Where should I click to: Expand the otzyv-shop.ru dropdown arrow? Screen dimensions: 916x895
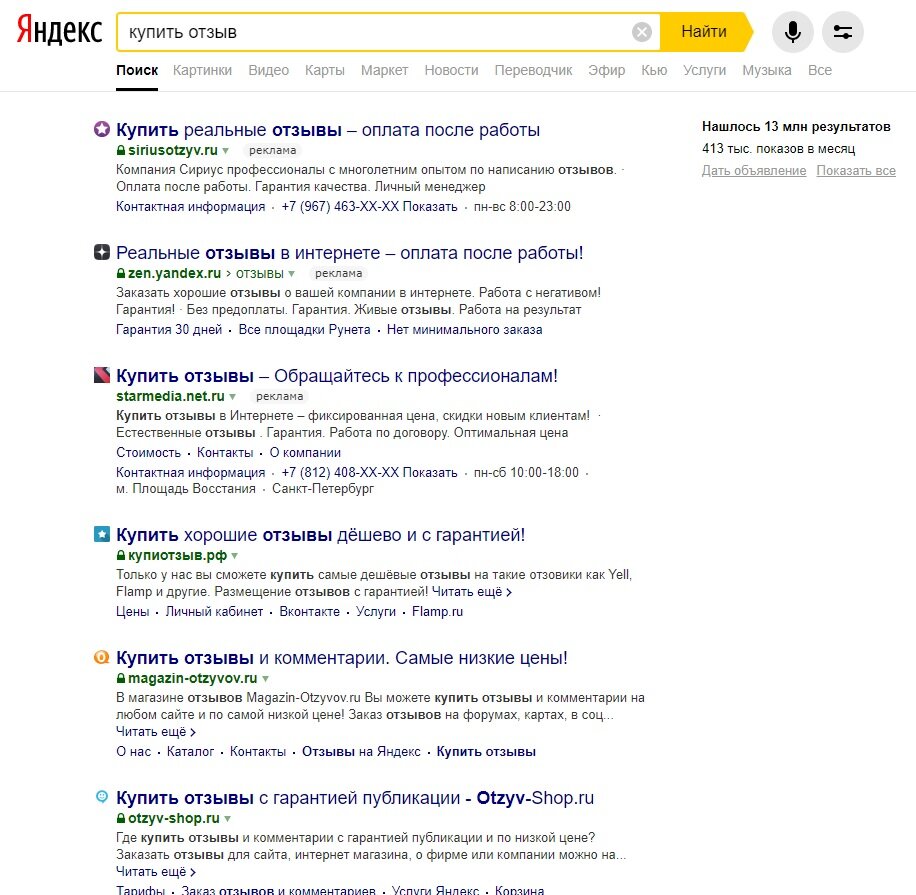(x=227, y=819)
